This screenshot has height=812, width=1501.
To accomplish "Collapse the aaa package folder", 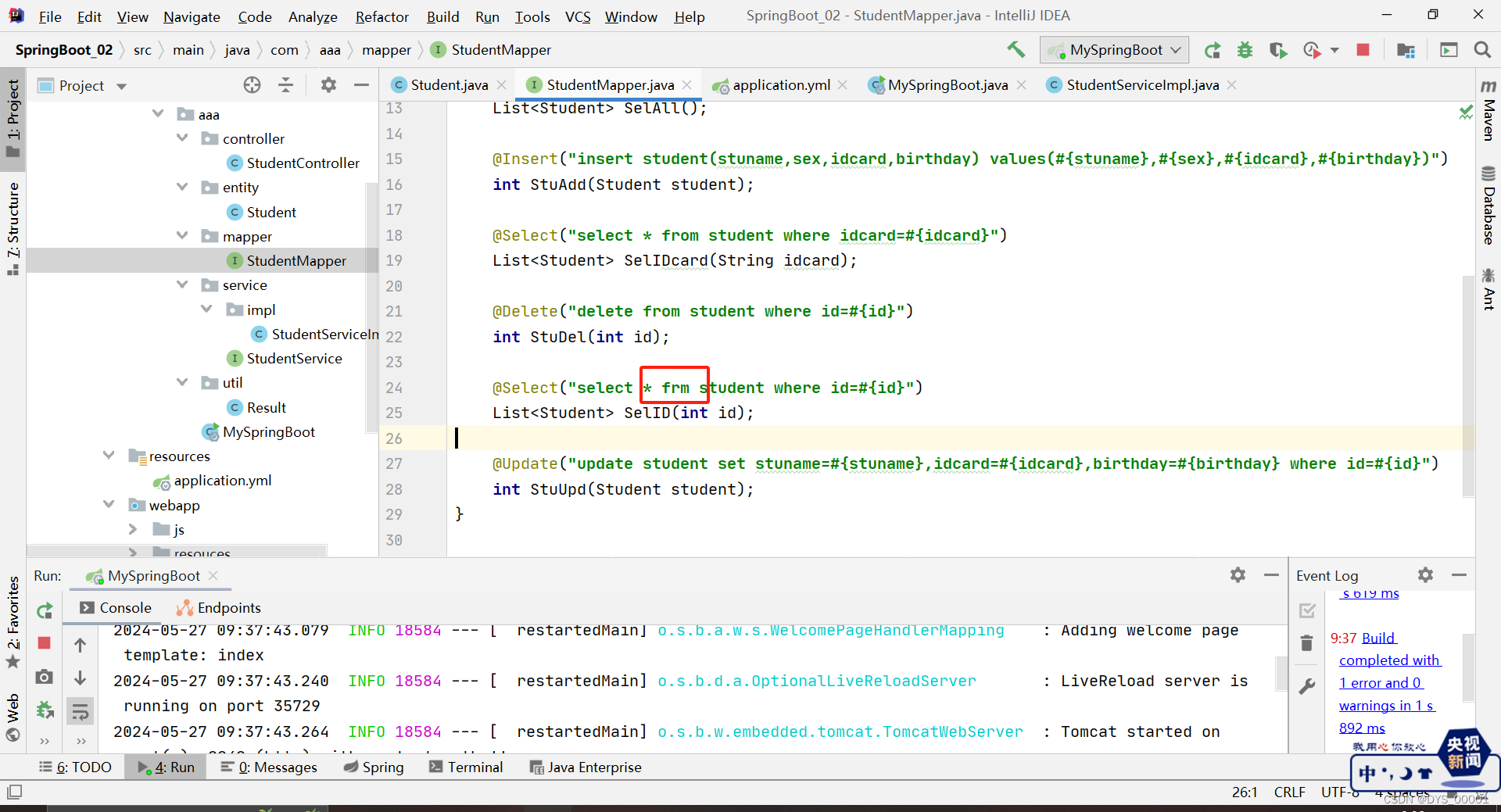I will pos(158,114).
